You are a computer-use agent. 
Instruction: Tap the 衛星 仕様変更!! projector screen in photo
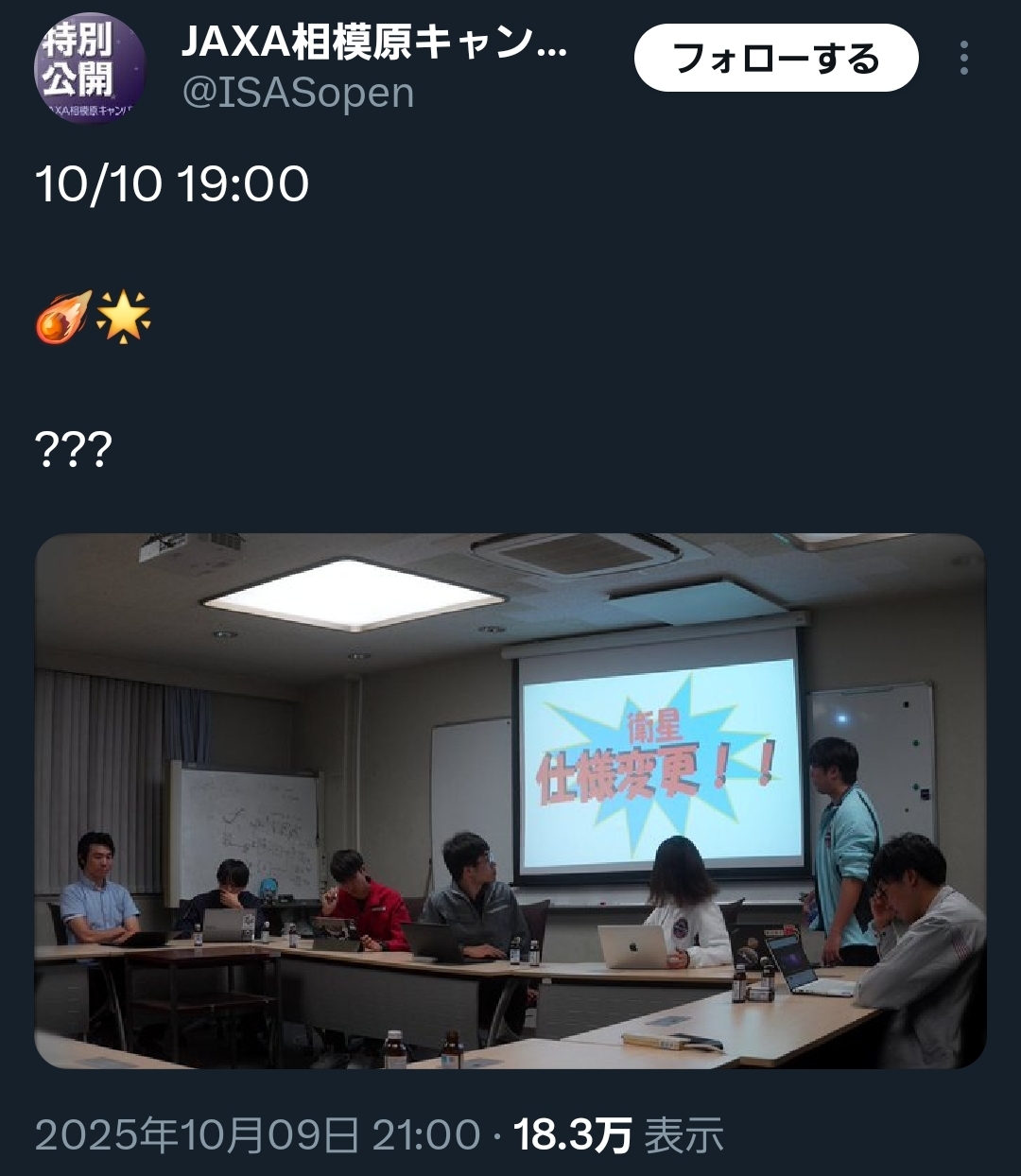(659, 762)
